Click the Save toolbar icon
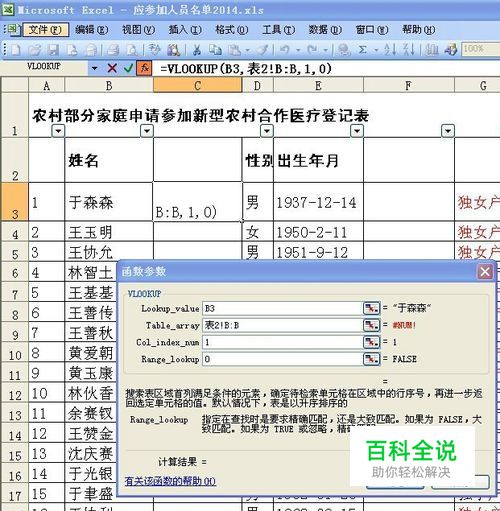500x511 pixels. [53, 50]
